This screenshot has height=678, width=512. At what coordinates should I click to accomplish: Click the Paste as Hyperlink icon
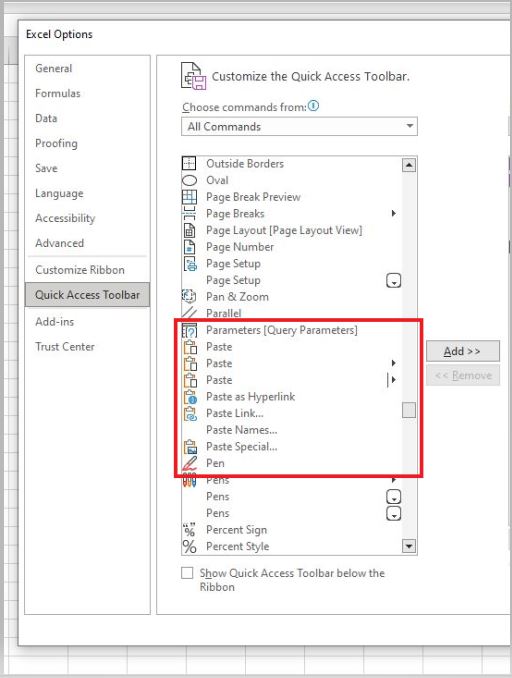click(x=190, y=397)
